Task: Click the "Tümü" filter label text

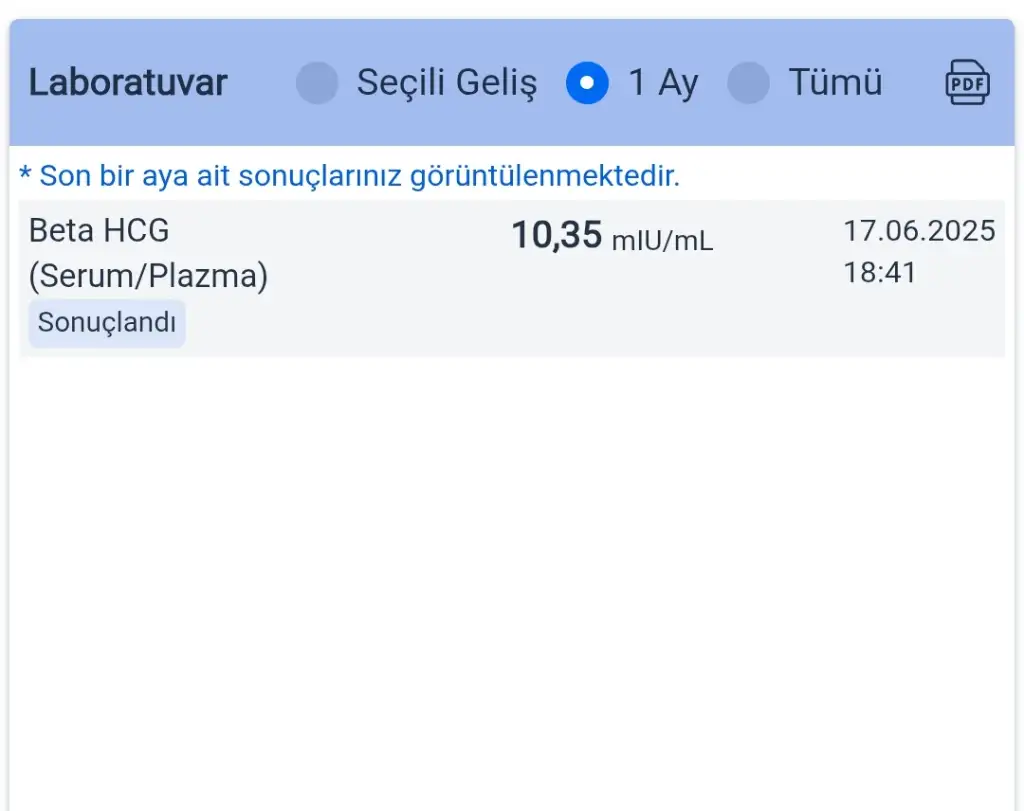Action: click(835, 83)
